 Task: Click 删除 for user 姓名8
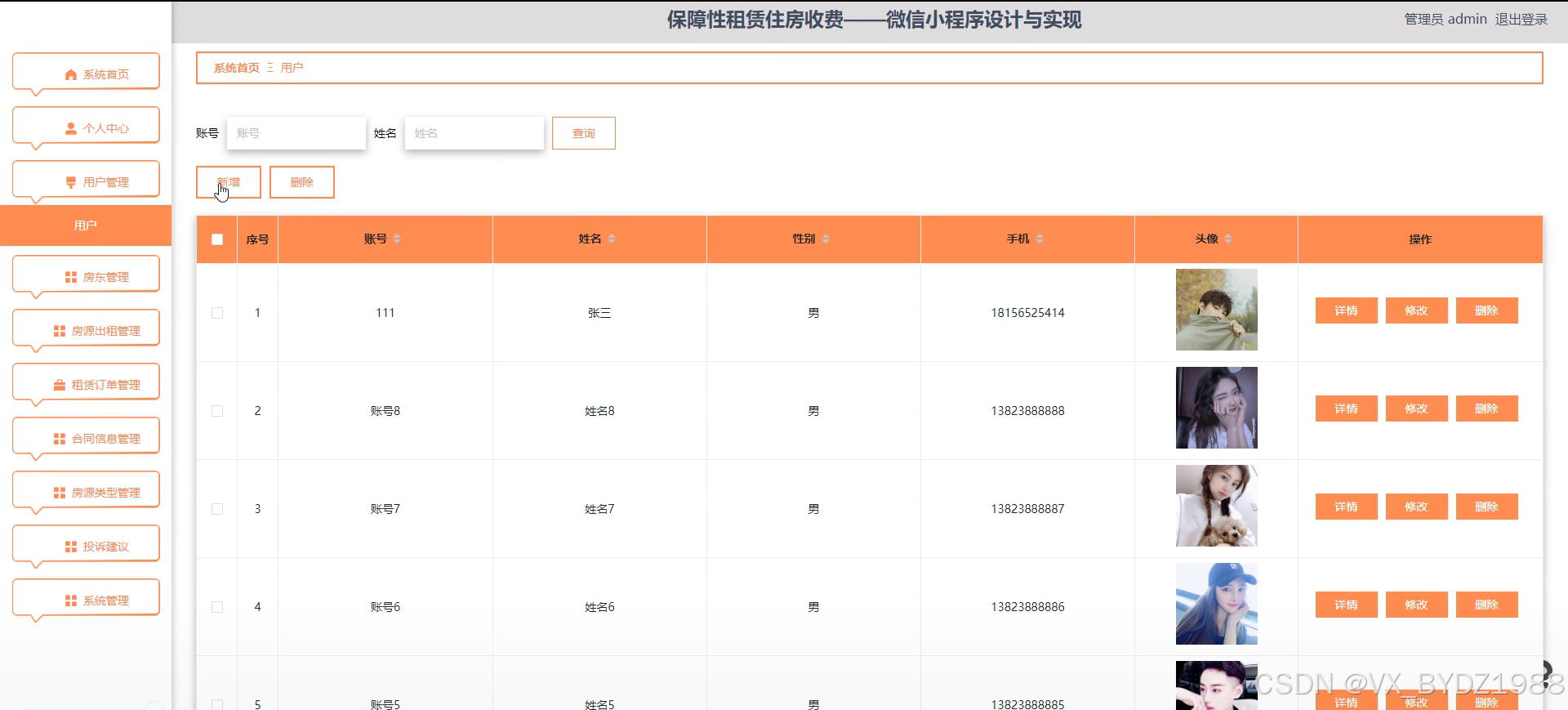coord(1487,409)
